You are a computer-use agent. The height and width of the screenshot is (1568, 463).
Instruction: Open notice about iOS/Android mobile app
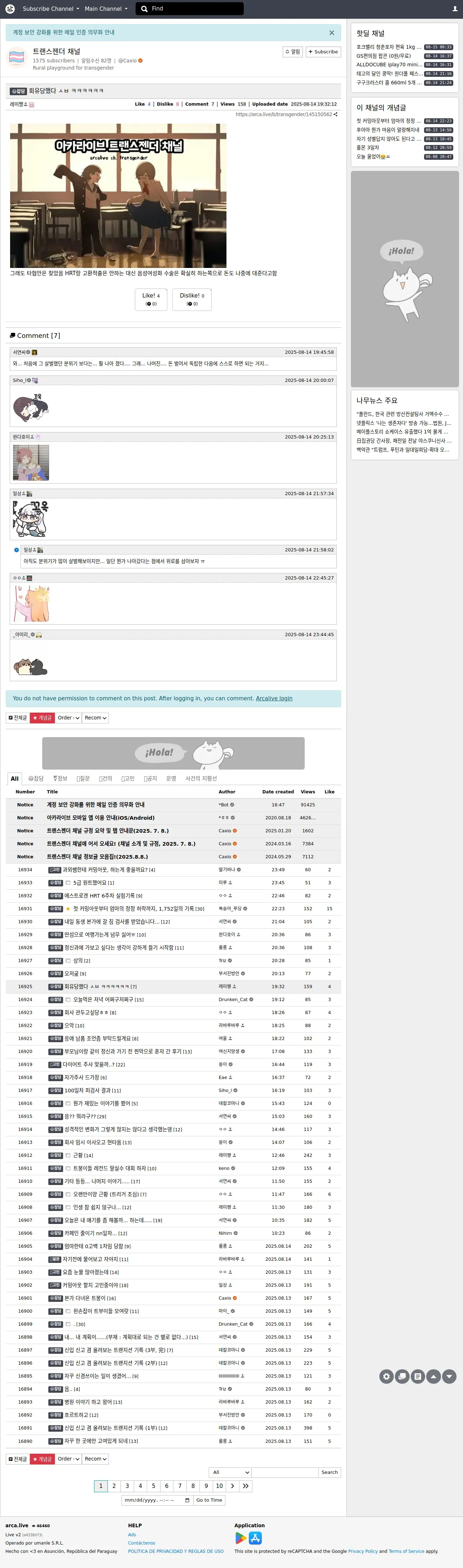pos(100,818)
